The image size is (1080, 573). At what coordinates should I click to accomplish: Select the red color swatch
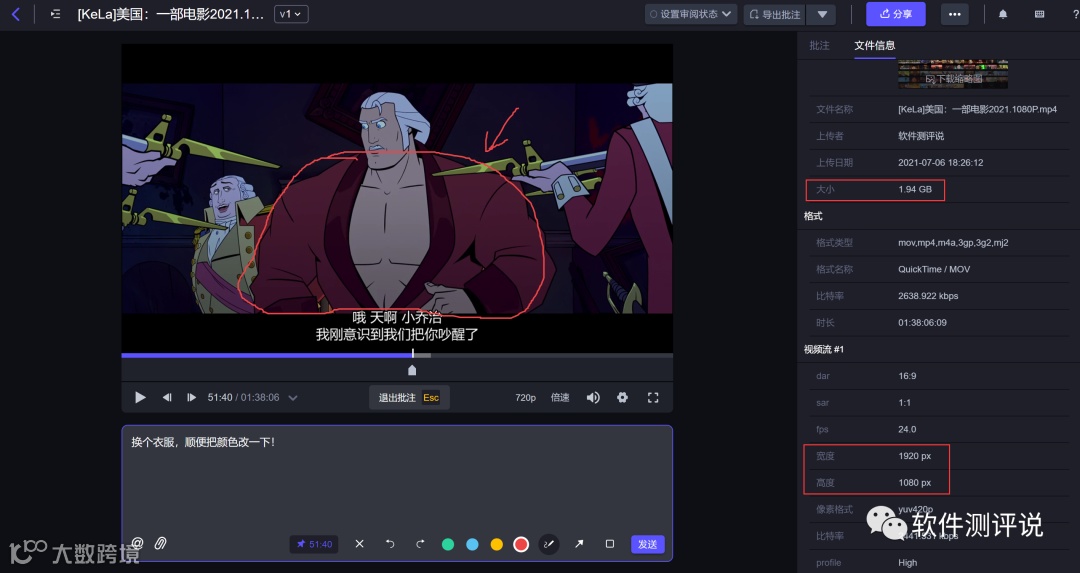click(521, 544)
